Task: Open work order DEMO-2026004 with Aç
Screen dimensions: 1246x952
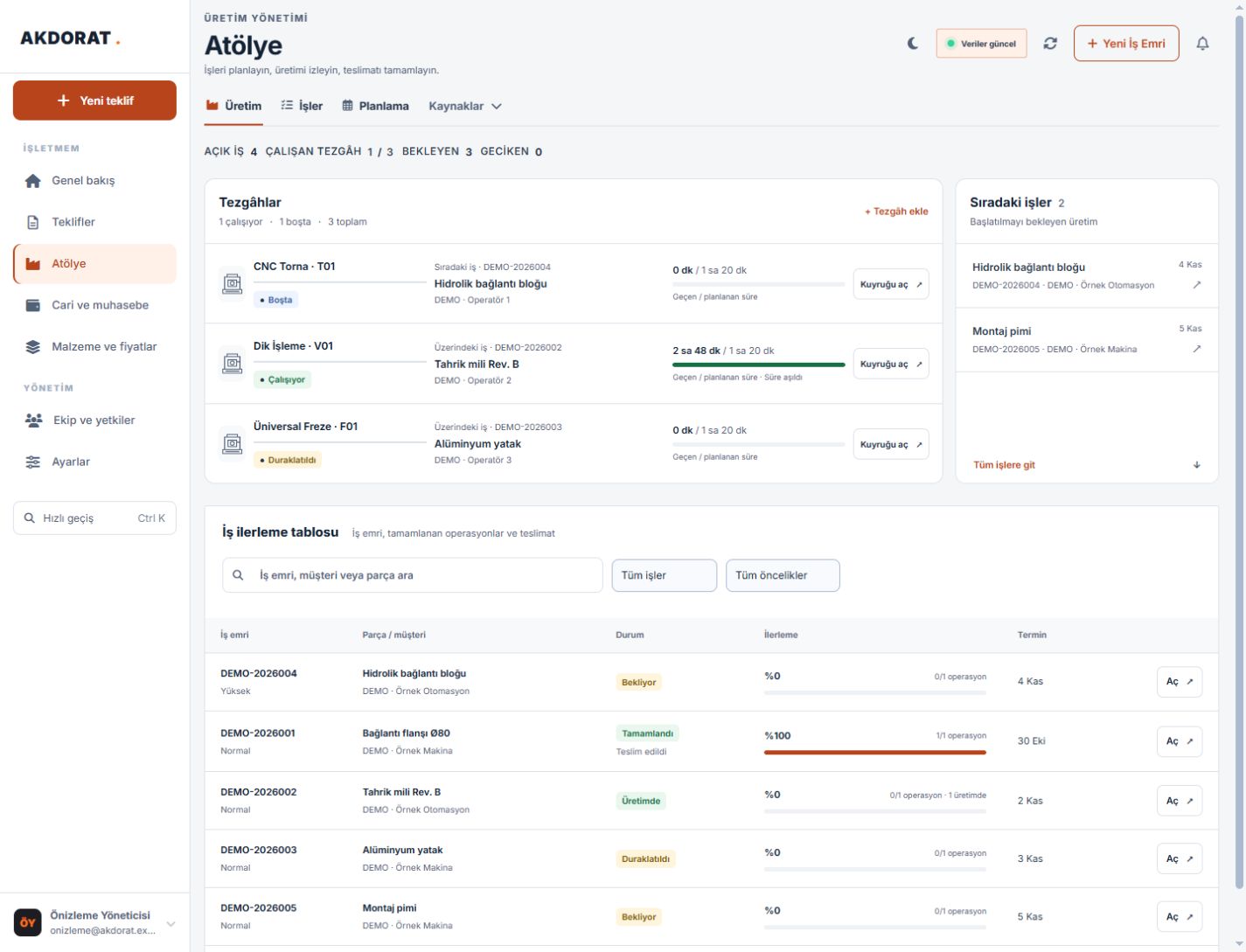Action: 1179,682
